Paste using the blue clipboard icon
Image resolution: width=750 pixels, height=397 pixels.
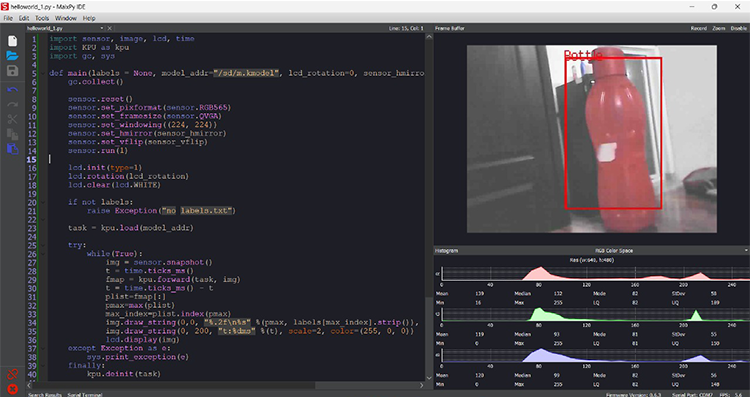tap(12, 149)
